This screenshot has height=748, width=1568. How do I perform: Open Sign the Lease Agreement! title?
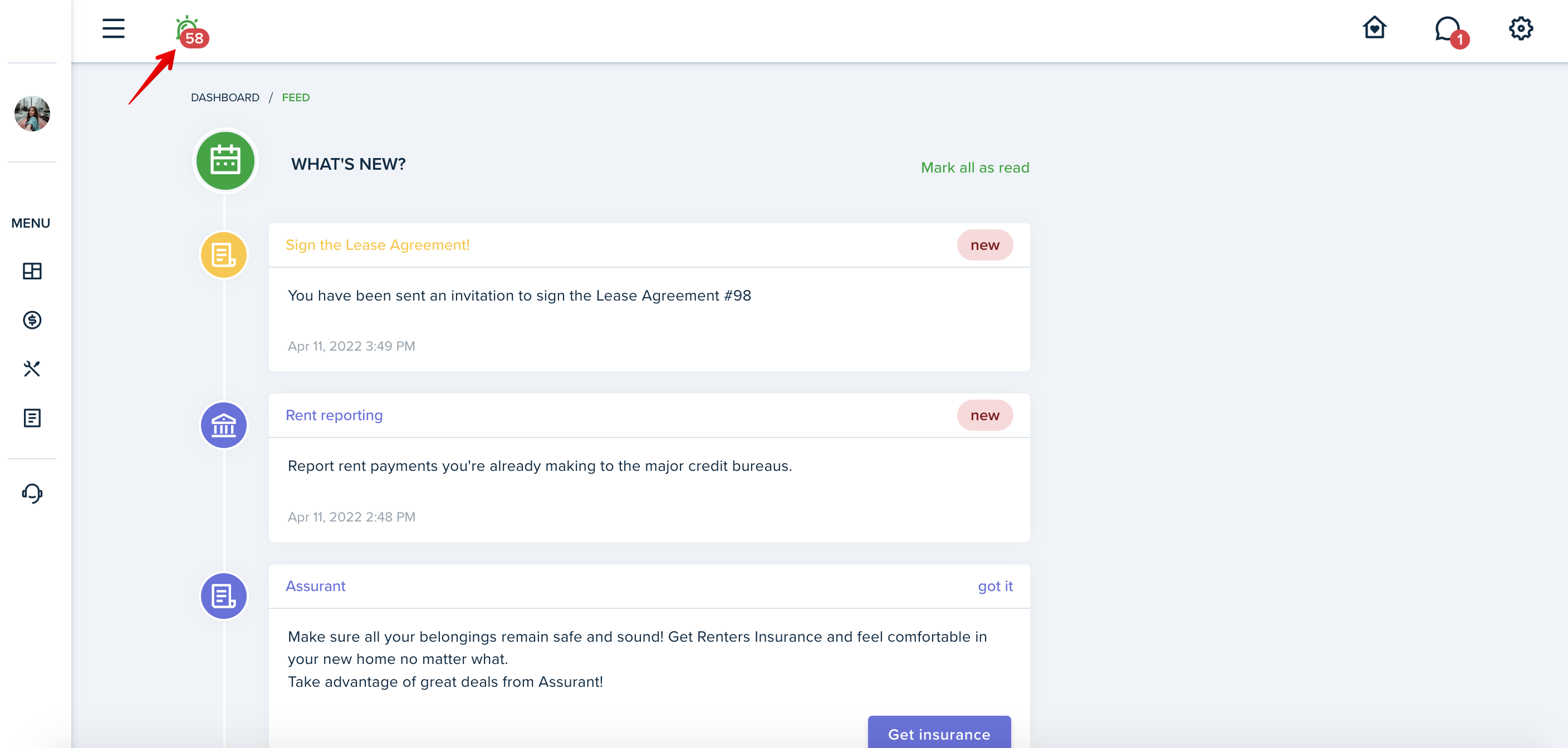(x=378, y=245)
